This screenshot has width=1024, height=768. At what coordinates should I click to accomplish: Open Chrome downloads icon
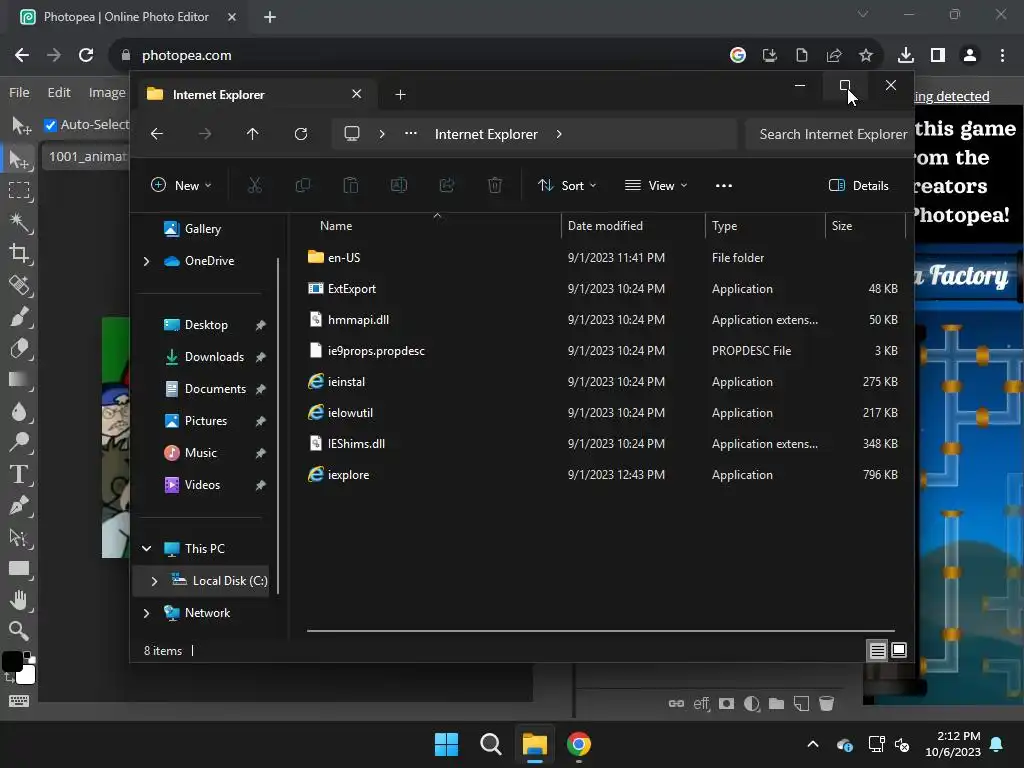pos(906,56)
